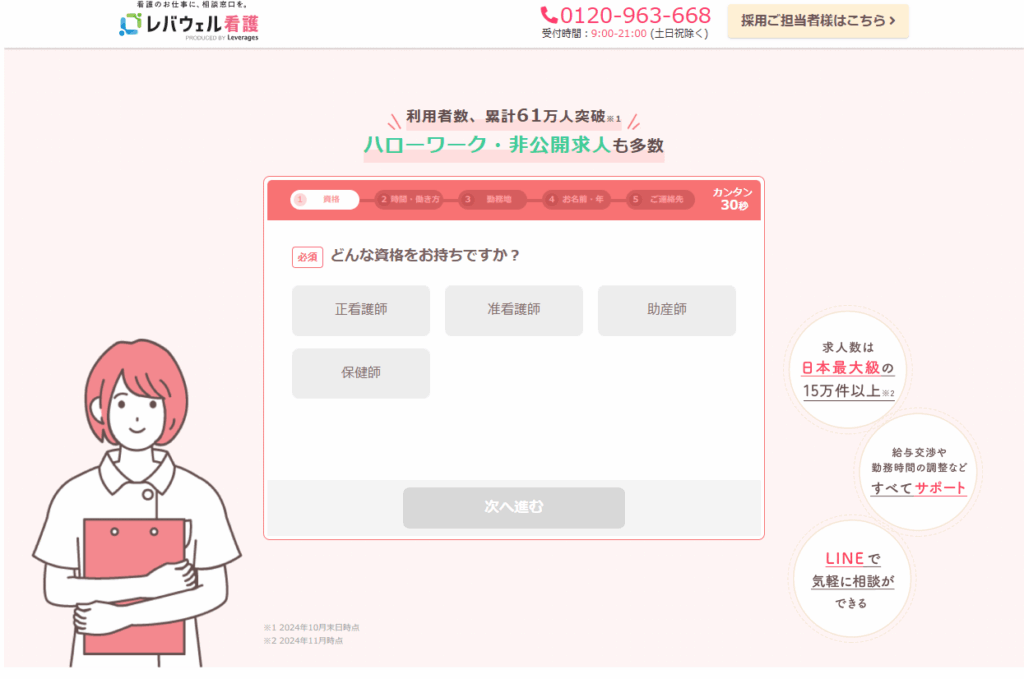Click the 次へ進む button
This screenshot has height=679, width=1024.
[x=513, y=507]
